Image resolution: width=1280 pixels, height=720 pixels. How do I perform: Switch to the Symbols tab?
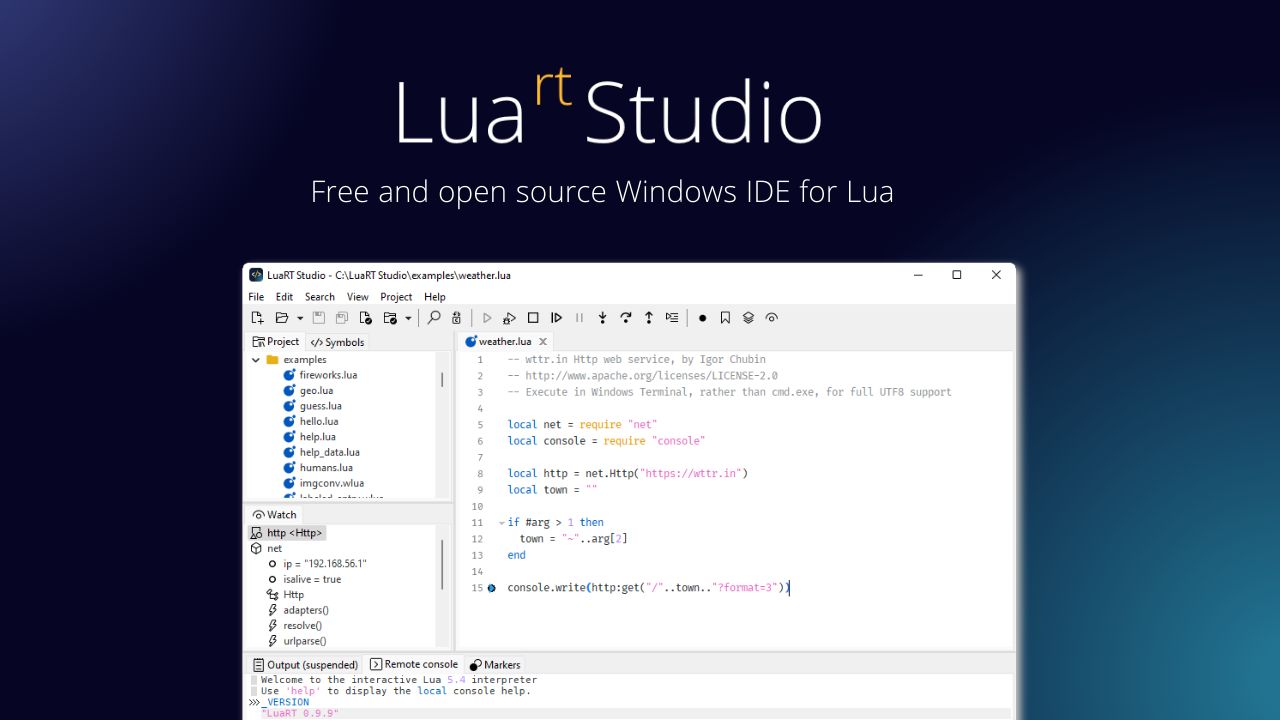pyautogui.click(x=337, y=341)
